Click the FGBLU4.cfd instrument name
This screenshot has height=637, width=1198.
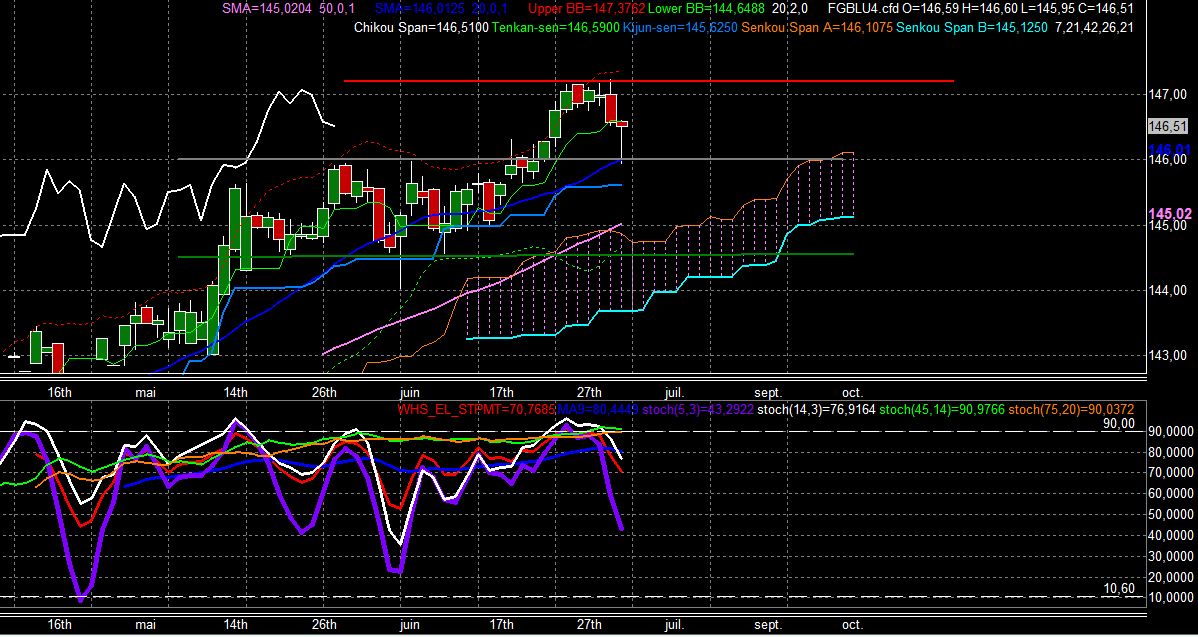(x=861, y=9)
